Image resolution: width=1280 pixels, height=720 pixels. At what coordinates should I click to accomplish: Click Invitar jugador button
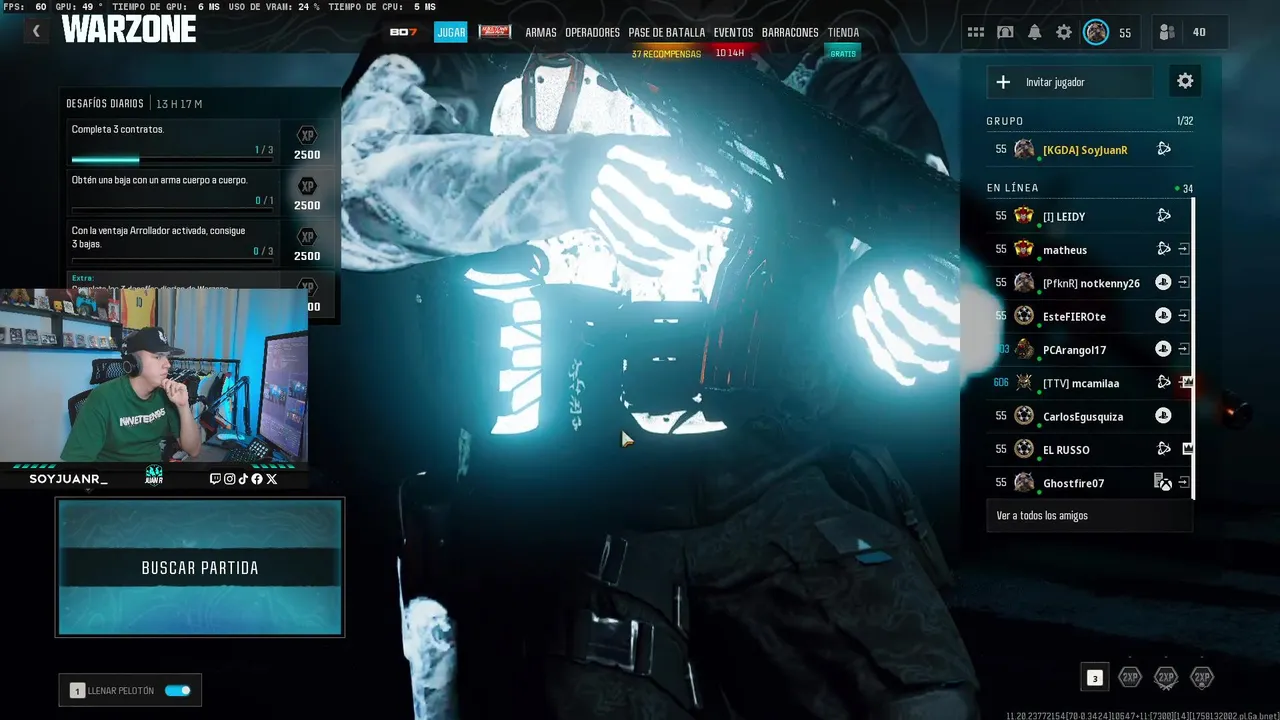pyautogui.click(x=1069, y=82)
